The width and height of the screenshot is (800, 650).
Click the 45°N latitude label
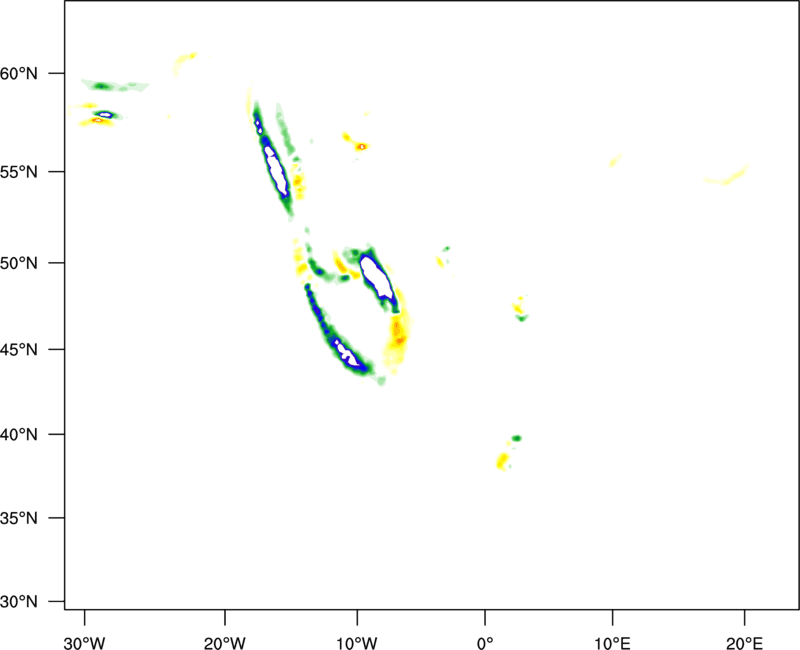pyautogui.click(x=19, y=349)
